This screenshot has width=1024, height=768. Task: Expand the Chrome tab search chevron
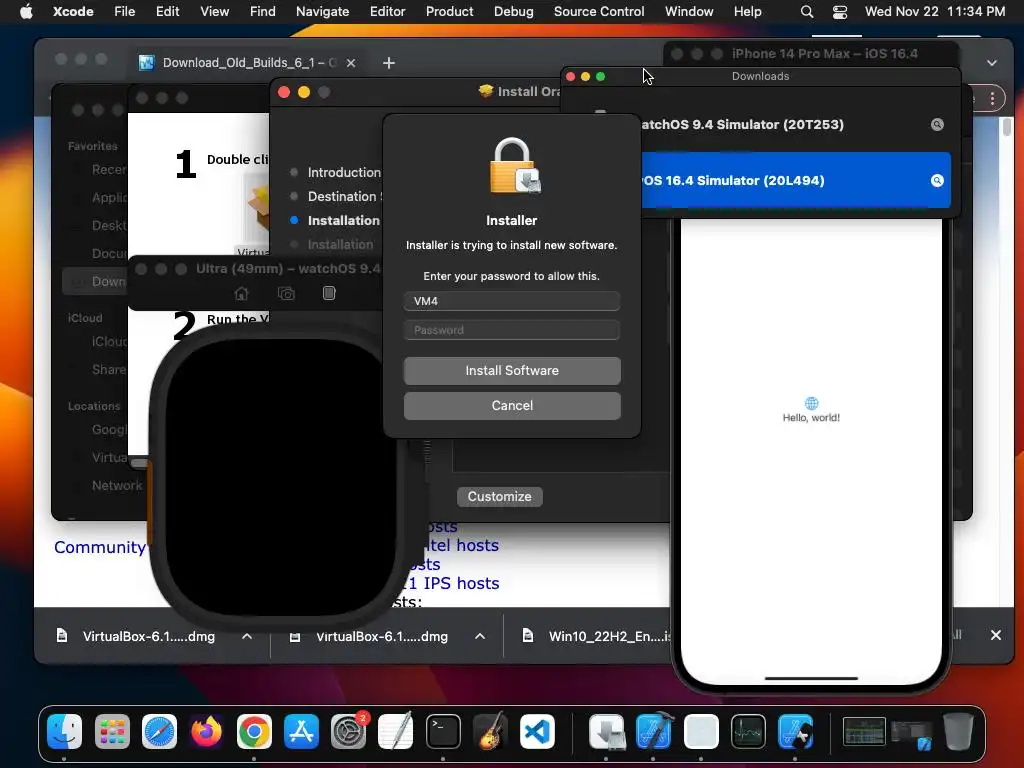pos(992,63)
